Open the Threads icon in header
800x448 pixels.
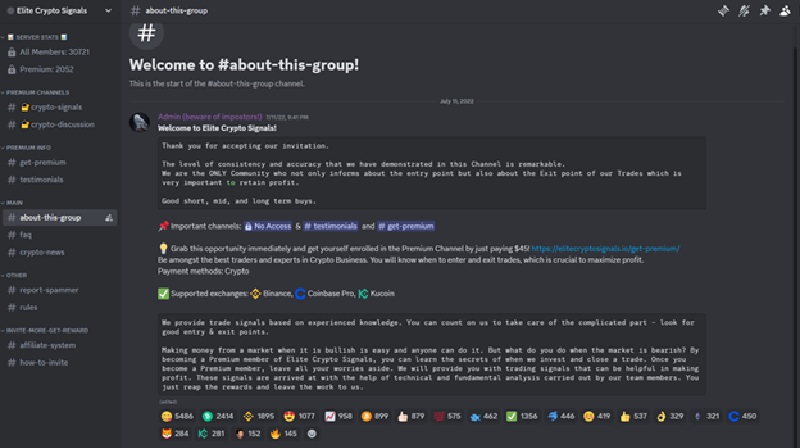[723, 11]
